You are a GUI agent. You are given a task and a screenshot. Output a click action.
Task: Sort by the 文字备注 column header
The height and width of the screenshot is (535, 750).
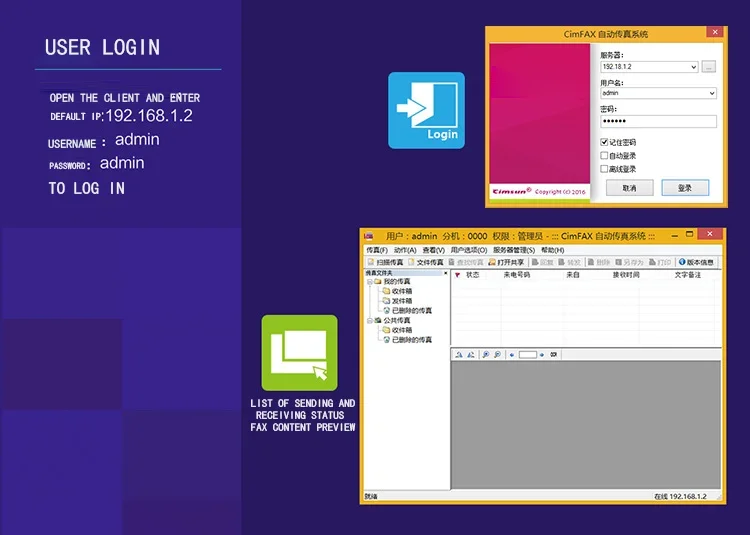pyautogui.click(x=688, y=275)
